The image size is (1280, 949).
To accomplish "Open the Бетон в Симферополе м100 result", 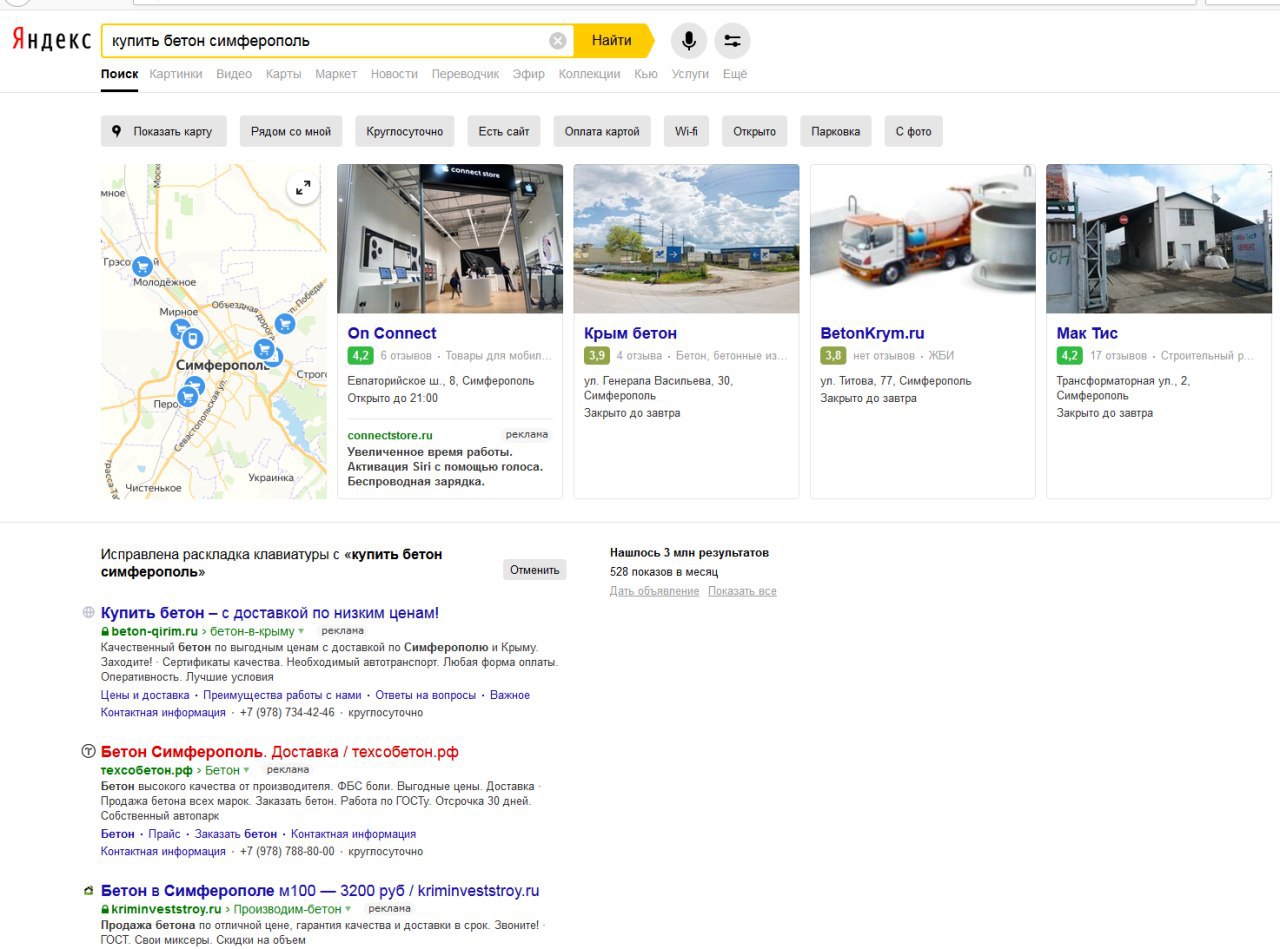I will pyautogui.click(x=320, y=890).
